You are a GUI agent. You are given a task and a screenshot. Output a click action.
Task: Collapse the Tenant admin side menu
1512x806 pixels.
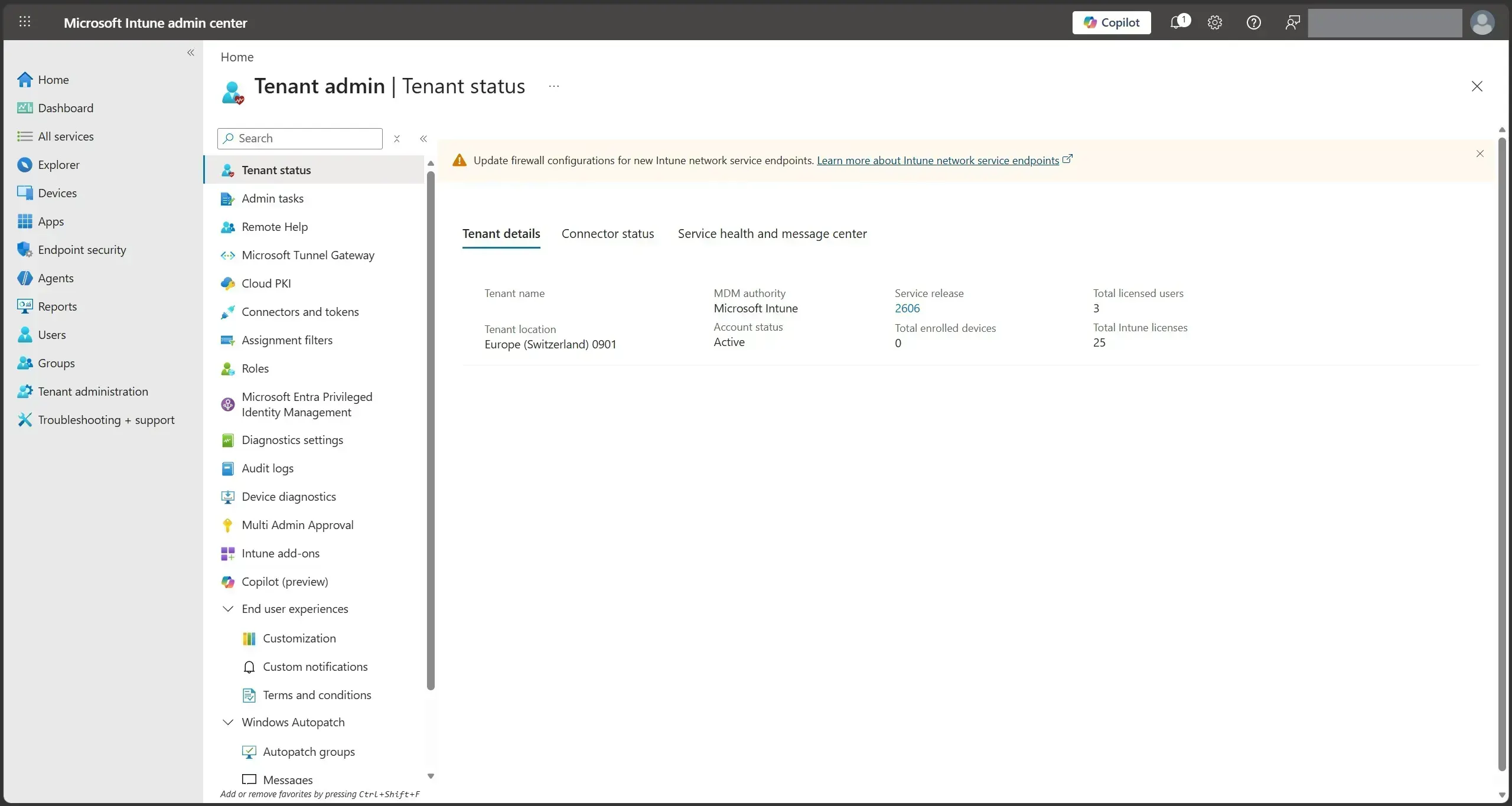click(x=423, y=139)
